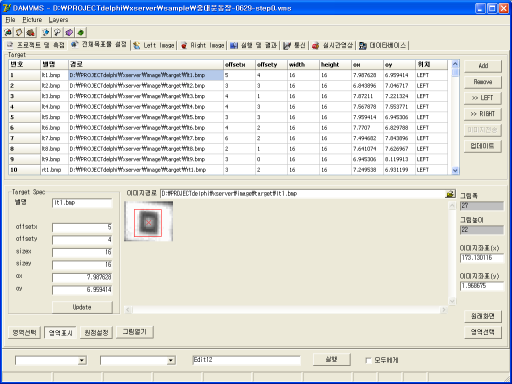This screenshot has width=512, height=384.
Task: Open the first bottom combo box dropdown
Action: click(x=82, y=360)
